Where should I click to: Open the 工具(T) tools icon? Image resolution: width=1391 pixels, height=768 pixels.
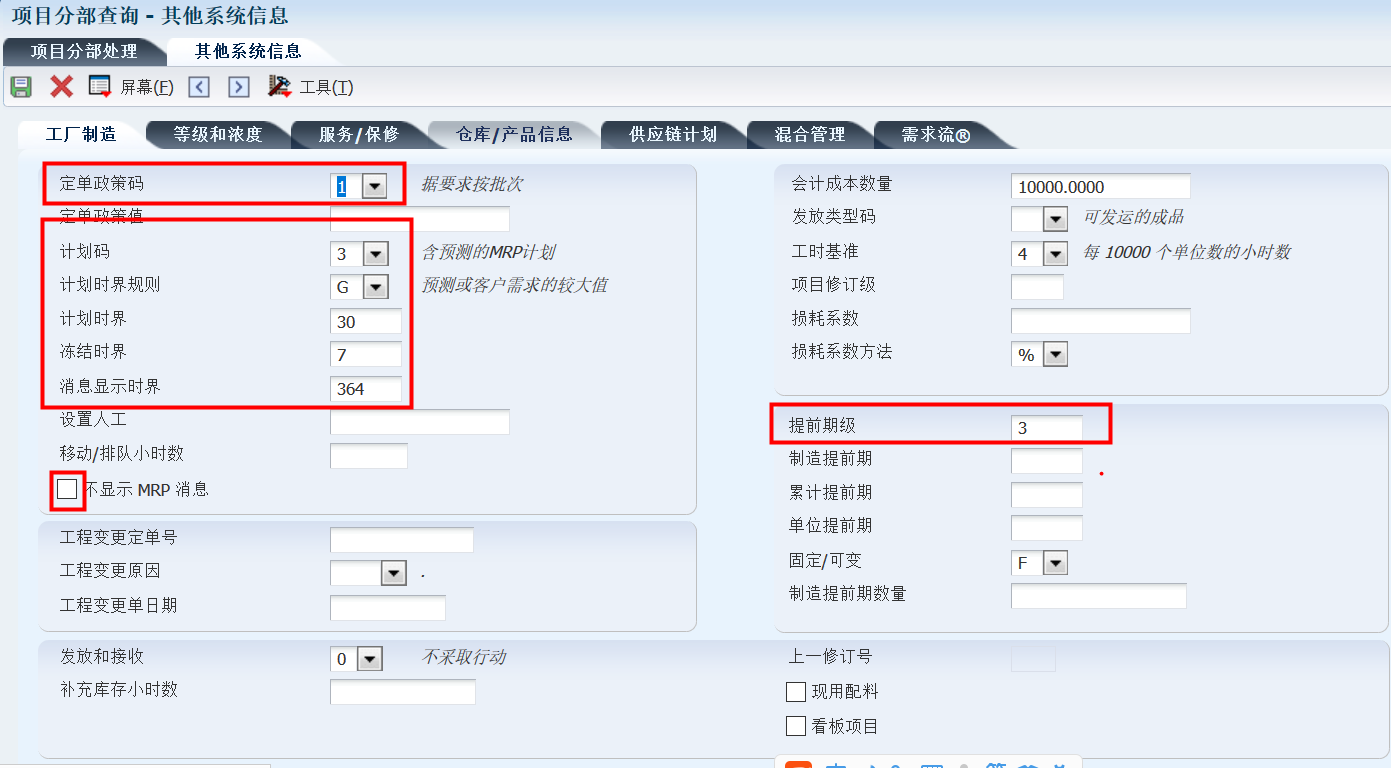point(280,87)
